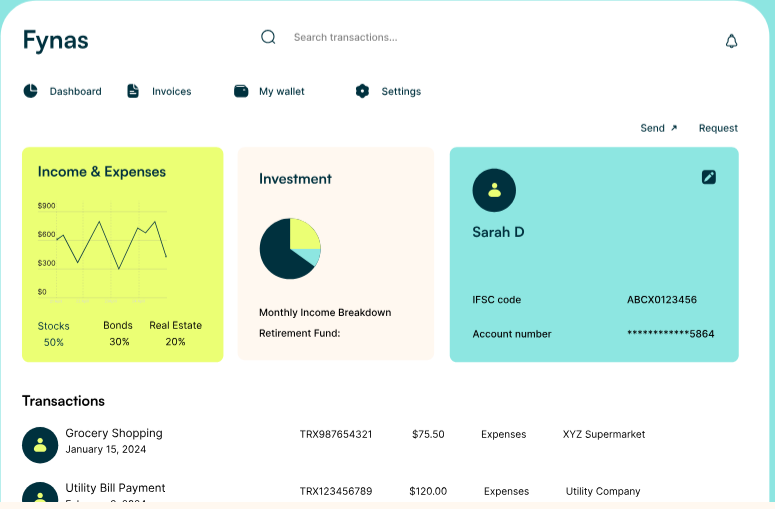Click the search magnifier icon

(268, 37)
